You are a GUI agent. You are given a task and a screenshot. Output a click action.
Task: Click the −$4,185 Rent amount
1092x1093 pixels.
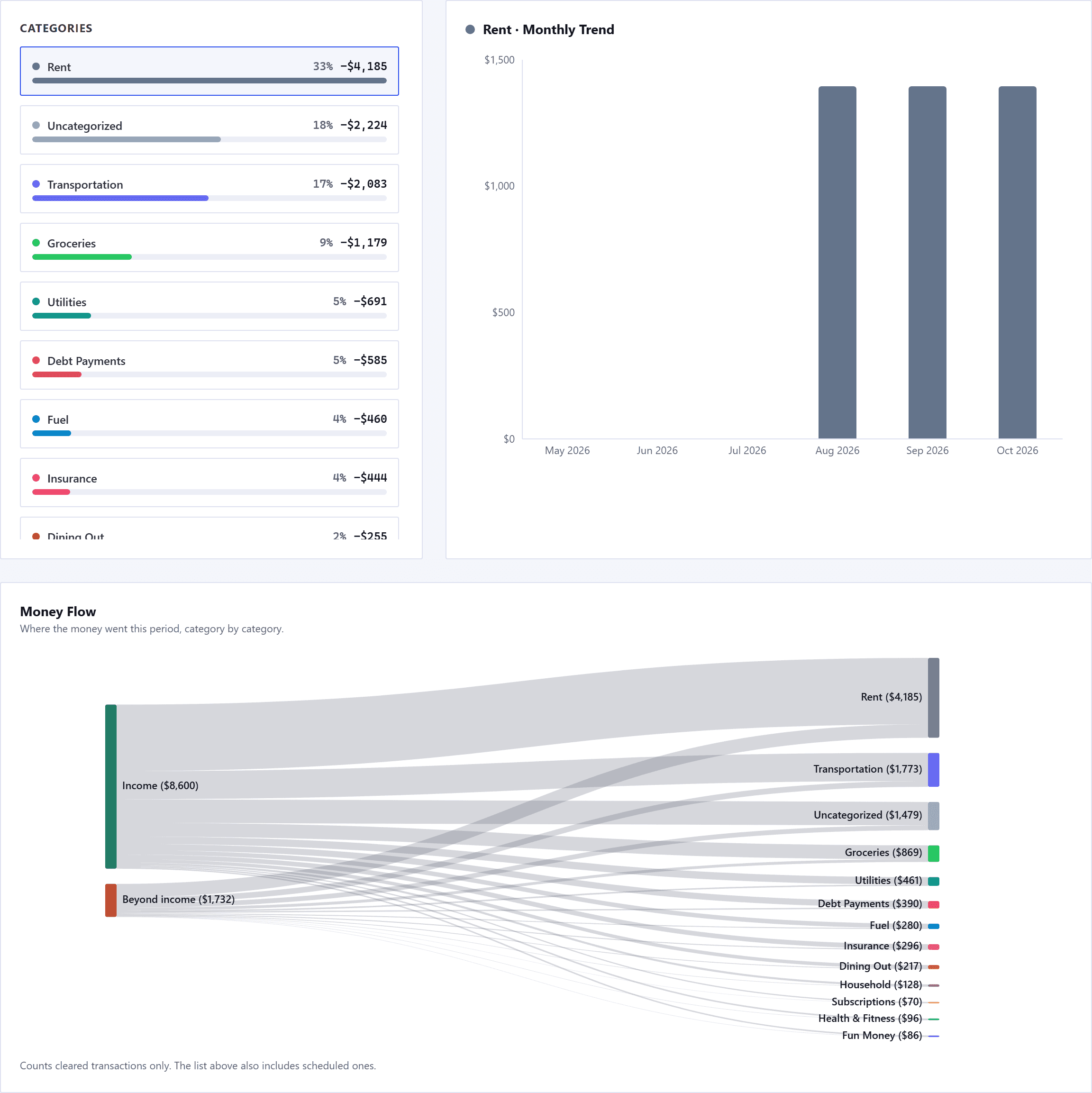click(x=363, y=66)
